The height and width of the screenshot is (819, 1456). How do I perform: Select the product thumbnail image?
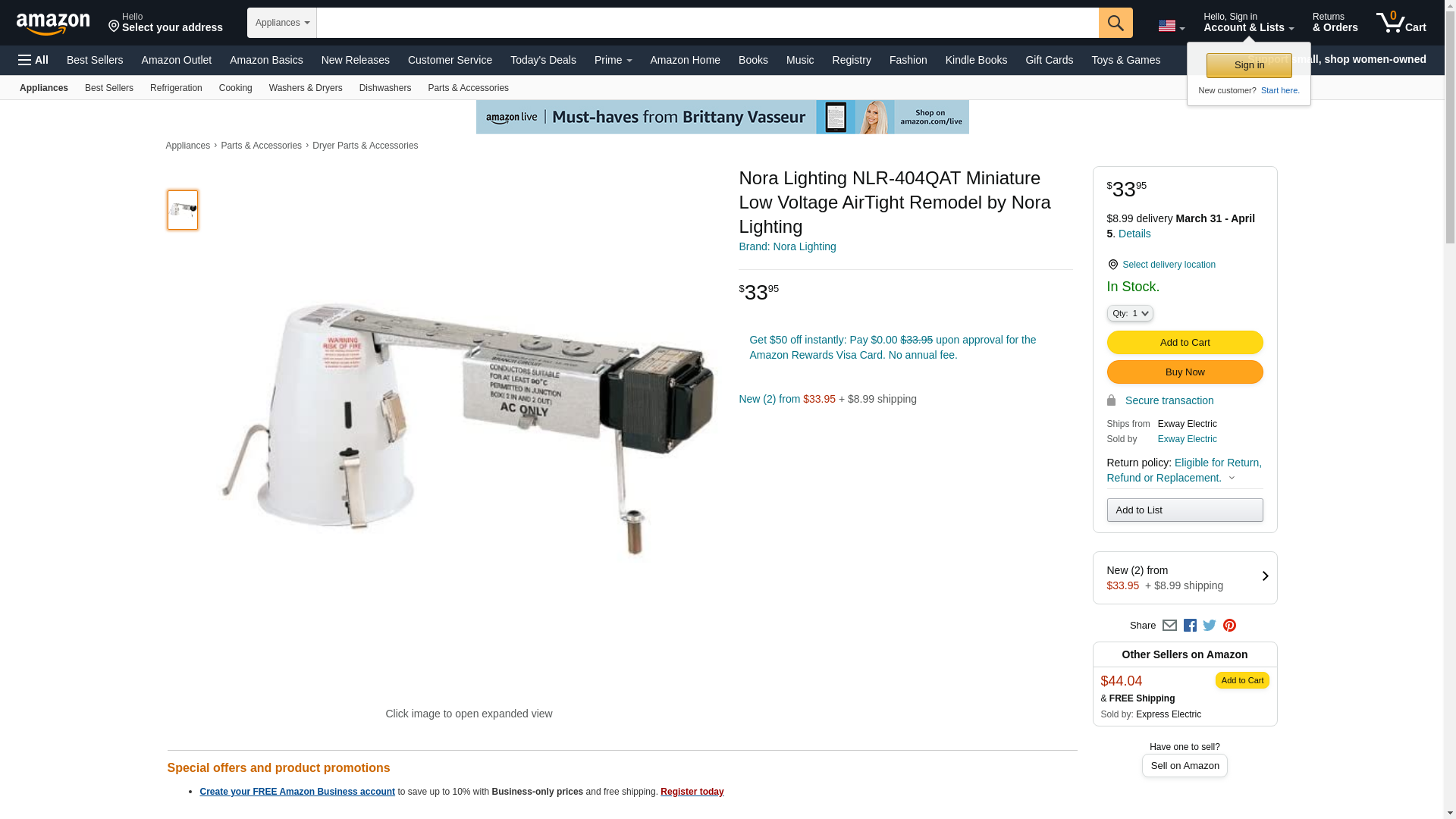pos(183,210)
